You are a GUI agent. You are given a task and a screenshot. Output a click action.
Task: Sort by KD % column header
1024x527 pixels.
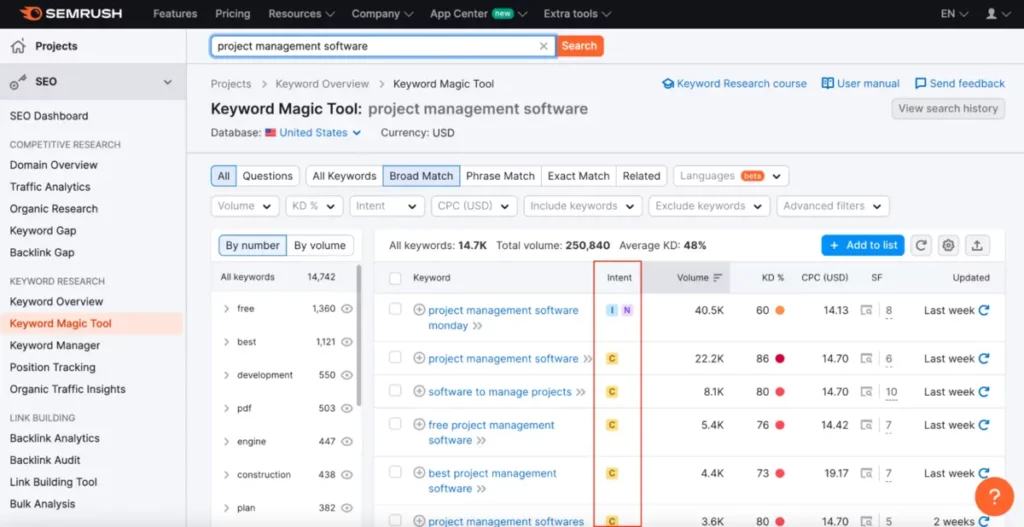(x=773, y=278)
